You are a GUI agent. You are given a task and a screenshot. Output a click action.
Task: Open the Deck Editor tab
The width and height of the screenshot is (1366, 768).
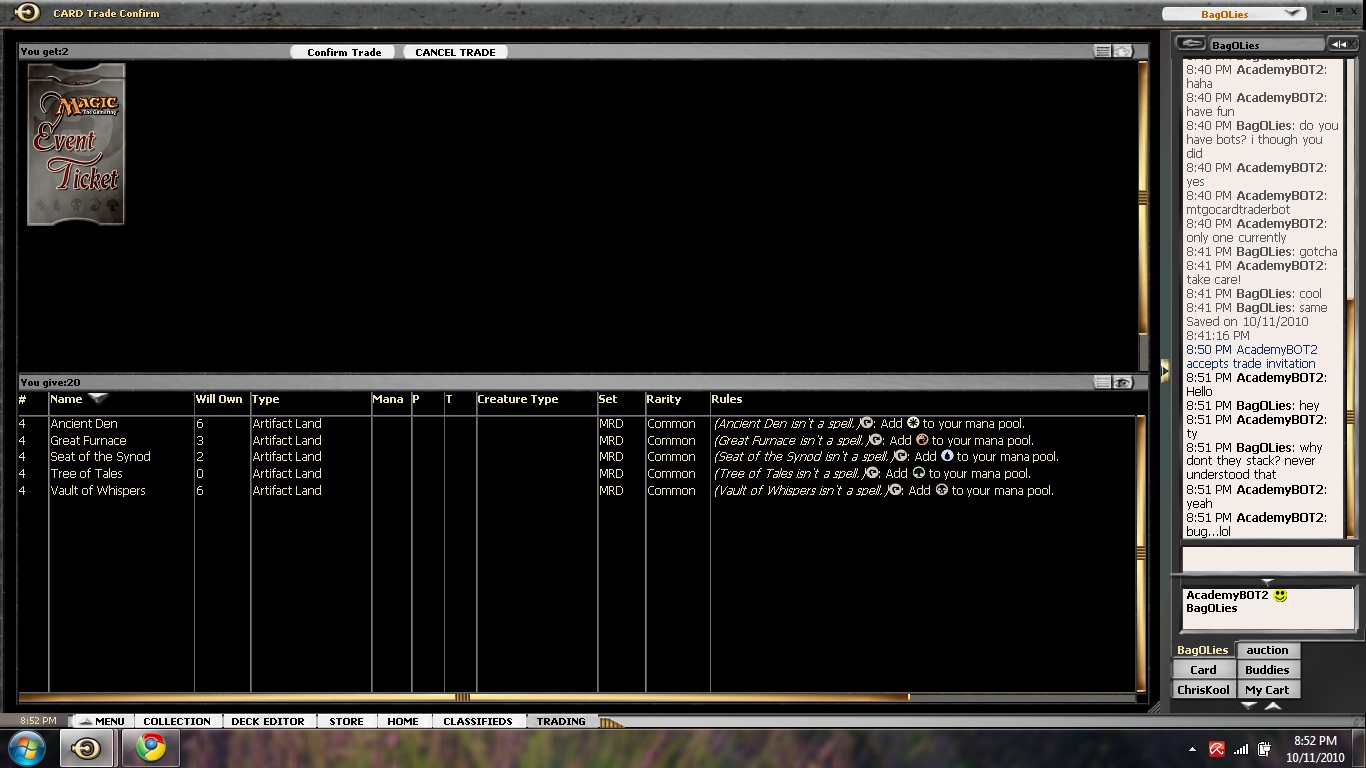click(x=267, y=721)
